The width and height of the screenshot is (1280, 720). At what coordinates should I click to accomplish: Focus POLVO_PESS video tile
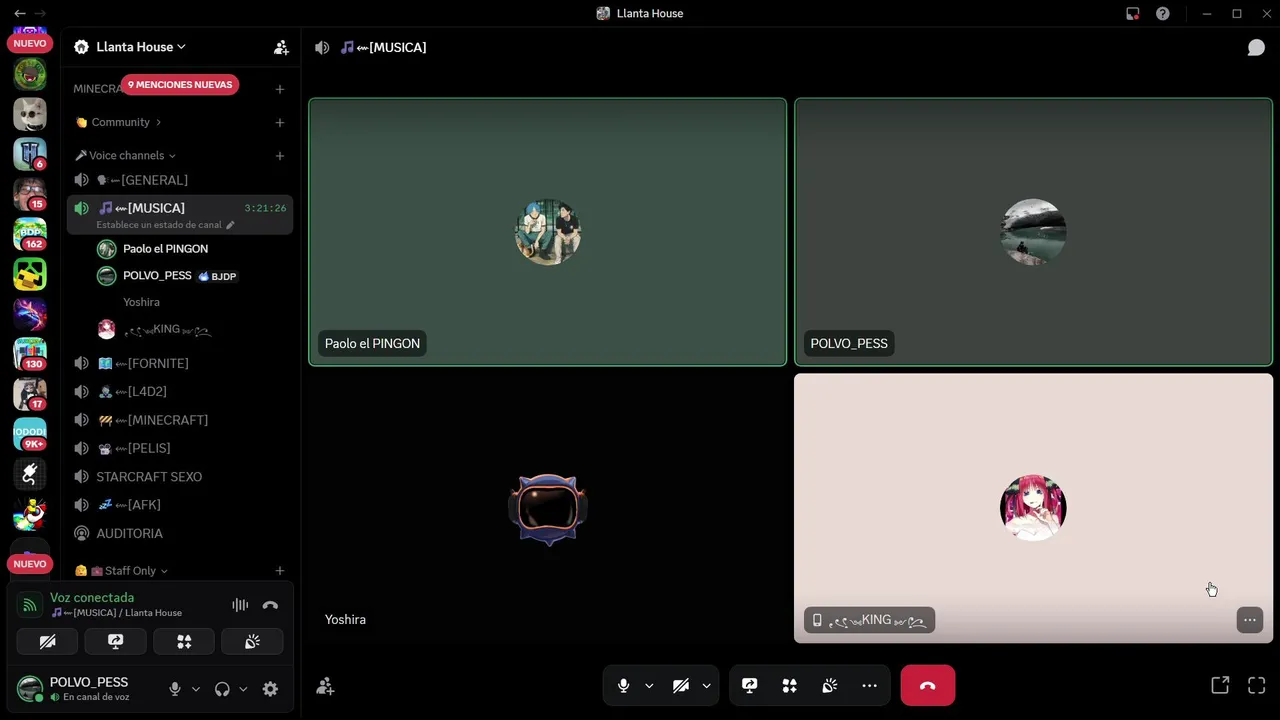tap(1033, 232)
